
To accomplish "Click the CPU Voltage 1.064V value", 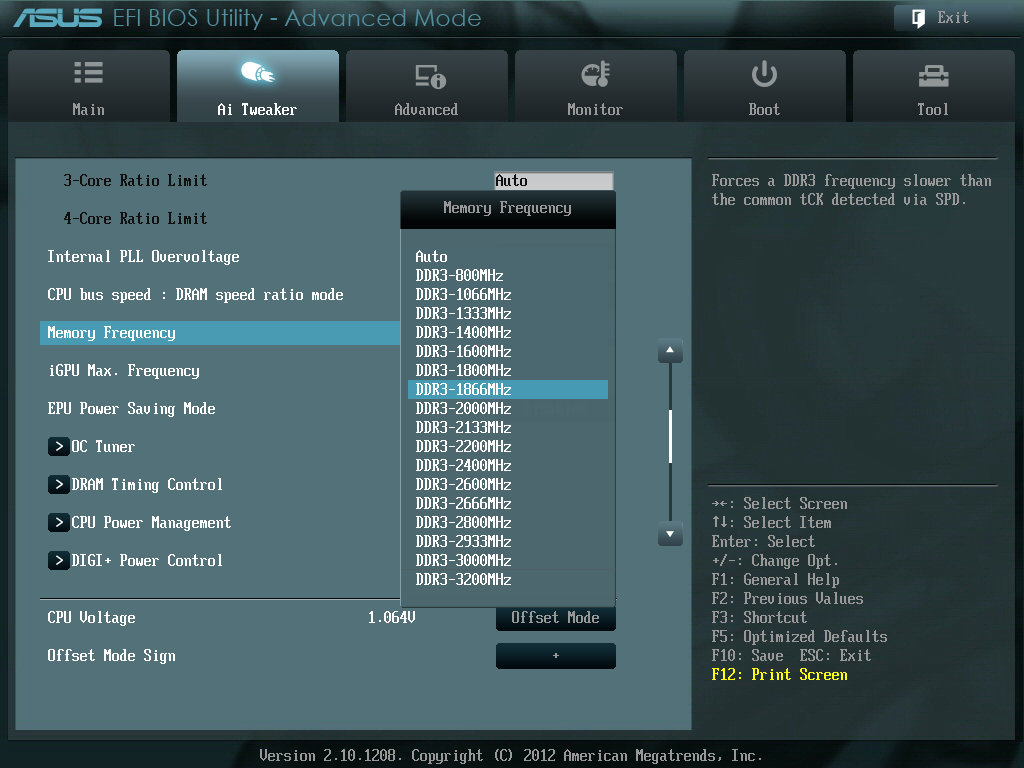I will [391, 618].
